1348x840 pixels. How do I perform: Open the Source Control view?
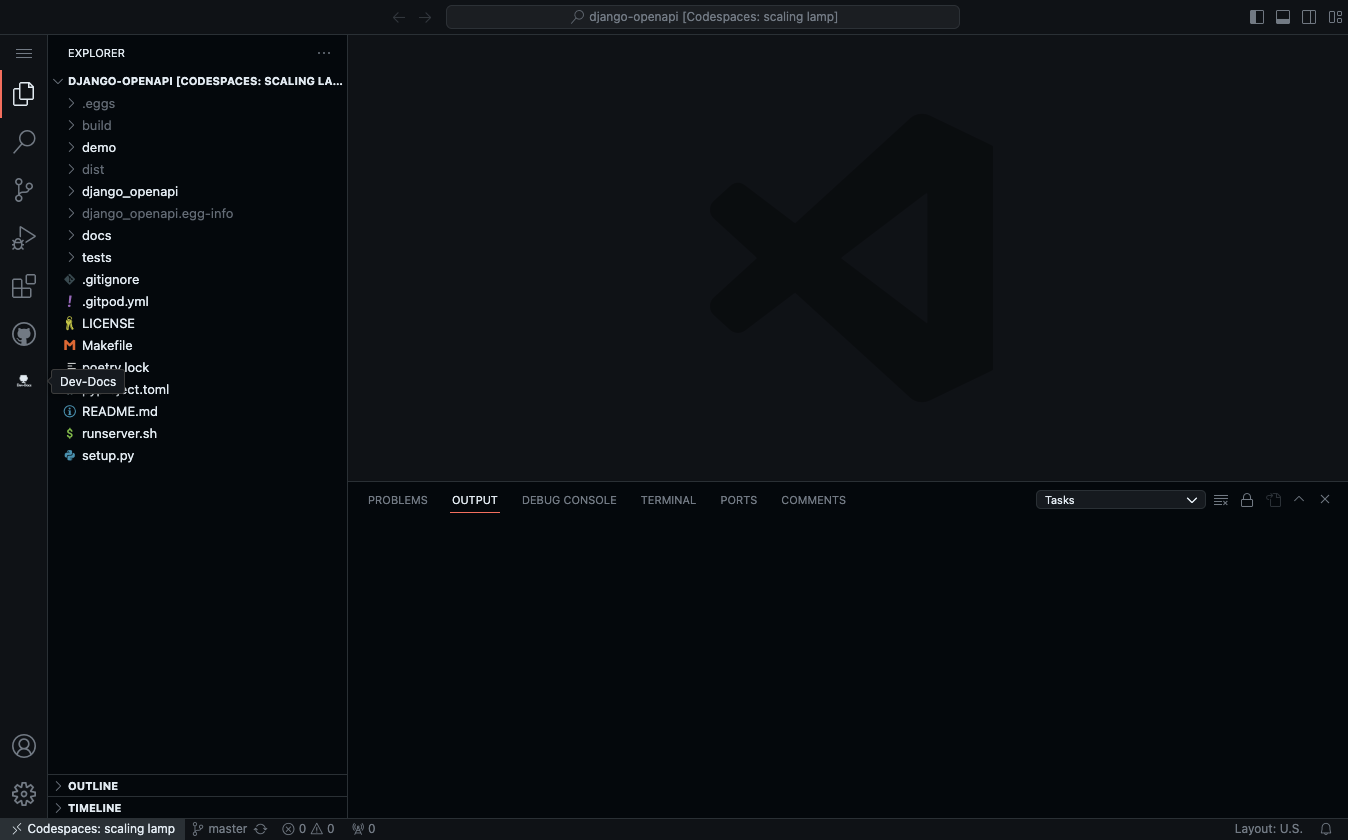click(24, 190)
